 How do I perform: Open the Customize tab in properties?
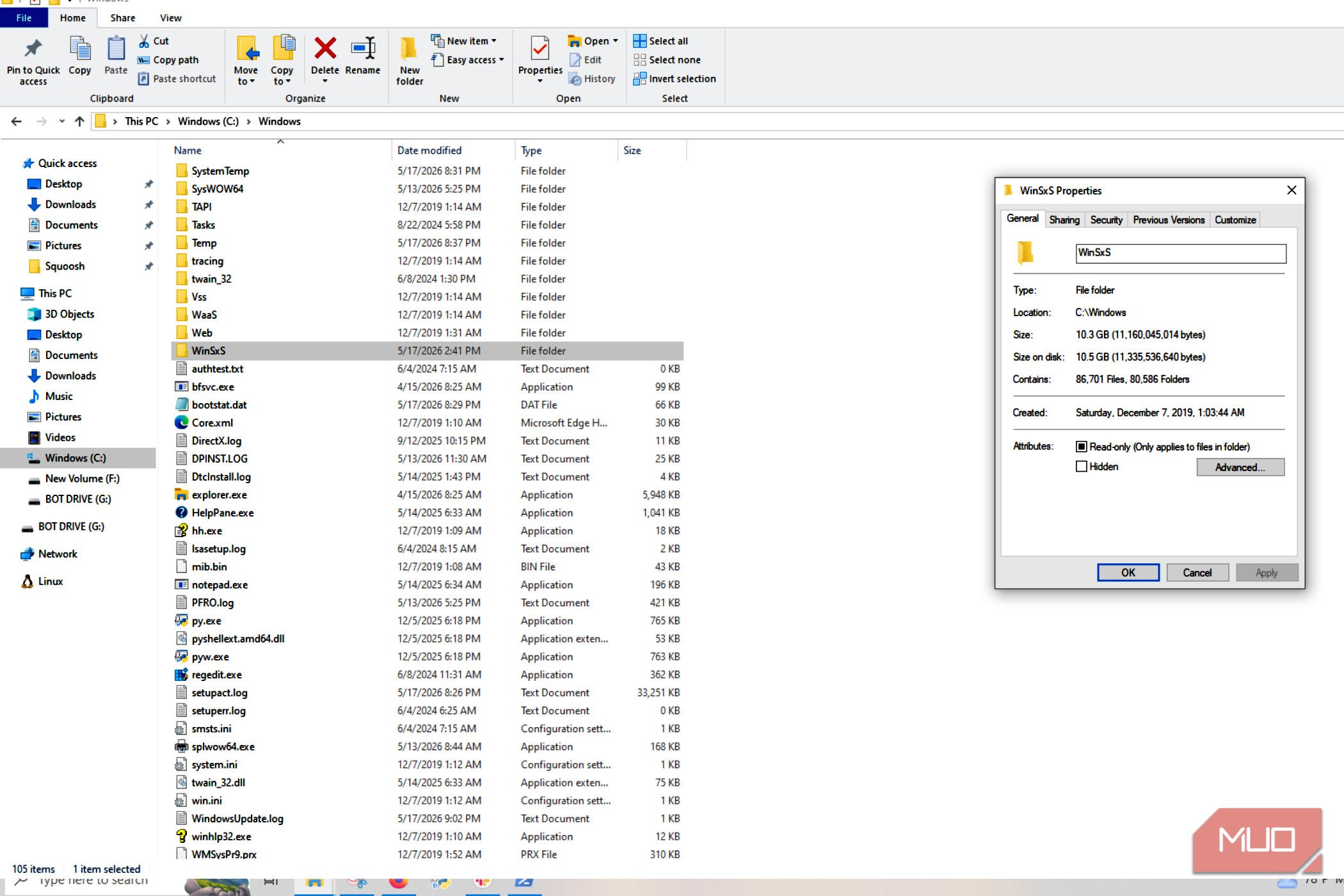(1235, 220)
